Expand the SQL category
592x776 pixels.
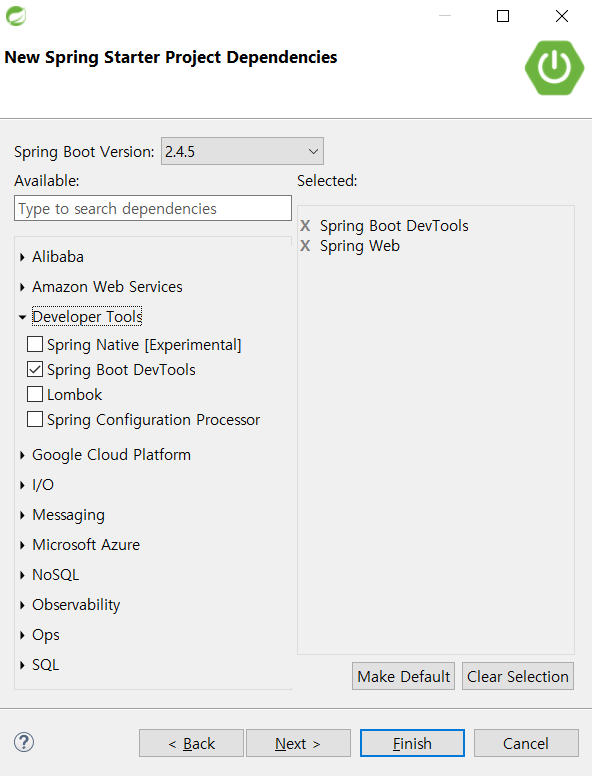[x=22, y=665]
